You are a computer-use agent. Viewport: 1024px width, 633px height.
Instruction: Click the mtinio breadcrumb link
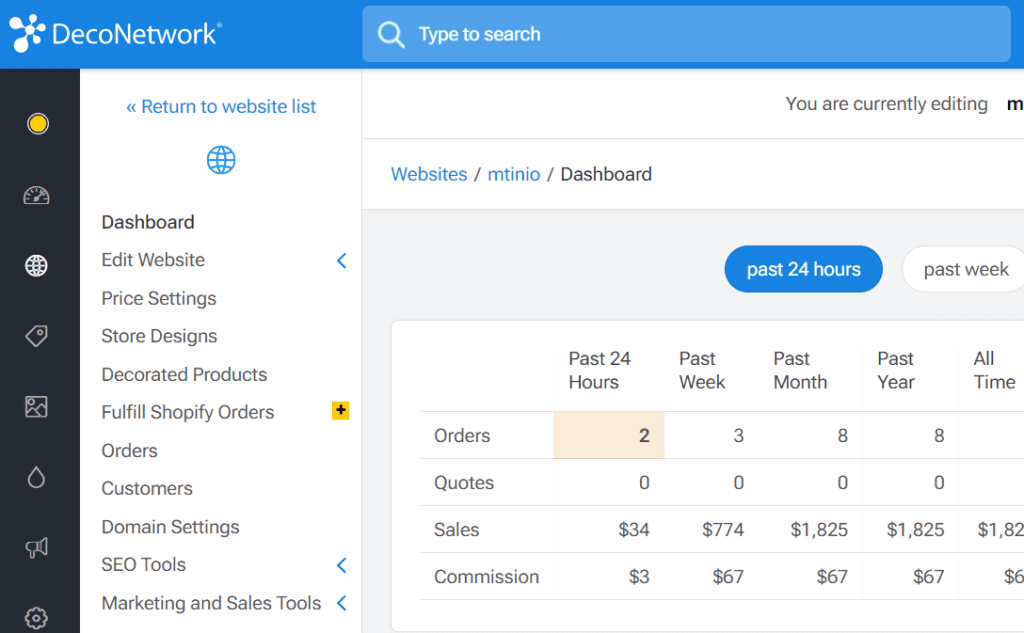[513, 174]
